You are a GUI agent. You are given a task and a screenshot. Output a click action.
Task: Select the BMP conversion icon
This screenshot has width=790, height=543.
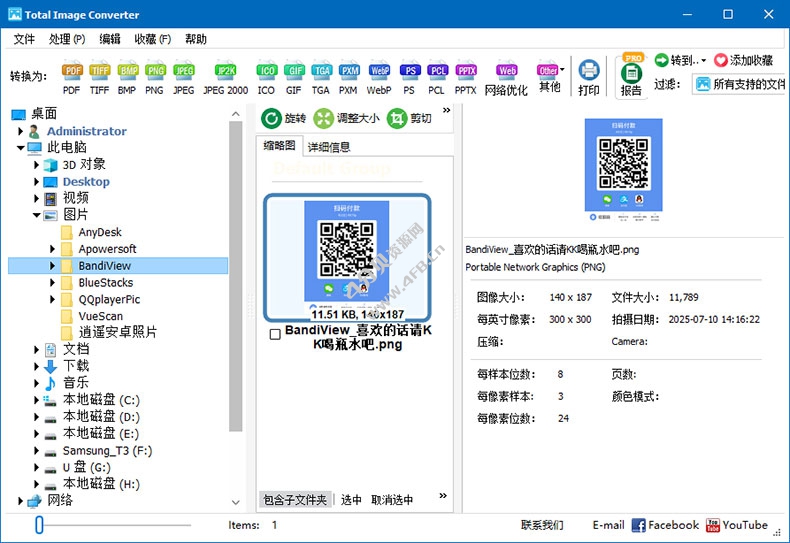click(127, 77)
